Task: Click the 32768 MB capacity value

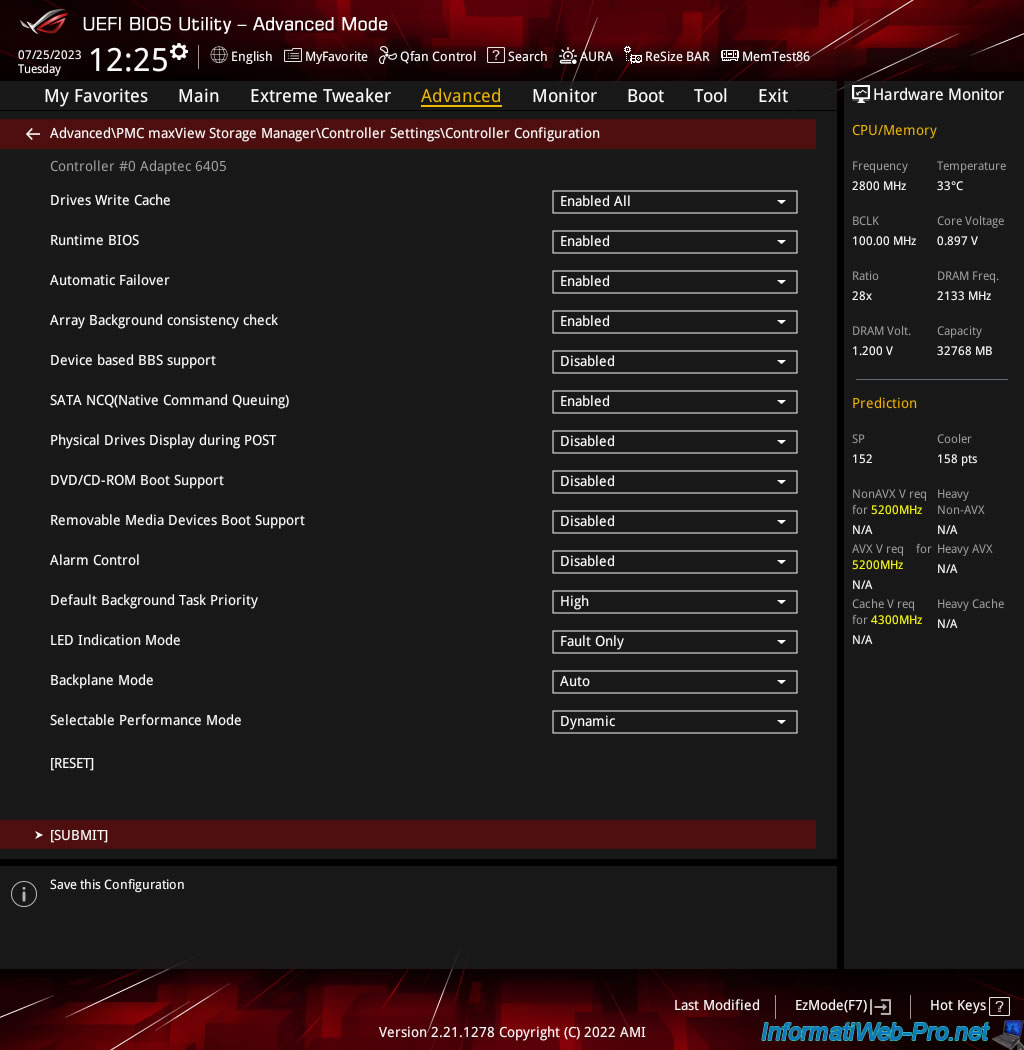Action: tap(964, 351)
